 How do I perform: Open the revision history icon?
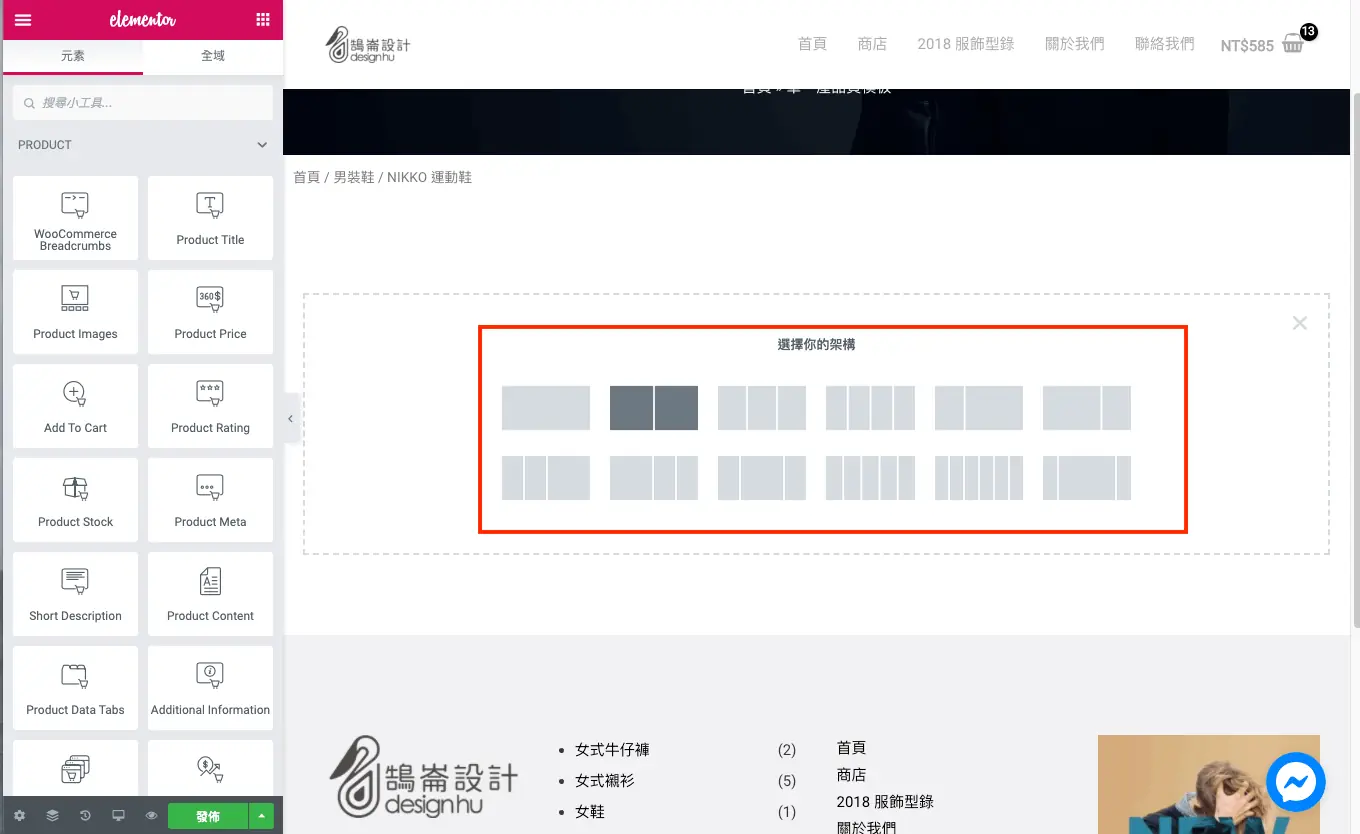pos(85,816)
